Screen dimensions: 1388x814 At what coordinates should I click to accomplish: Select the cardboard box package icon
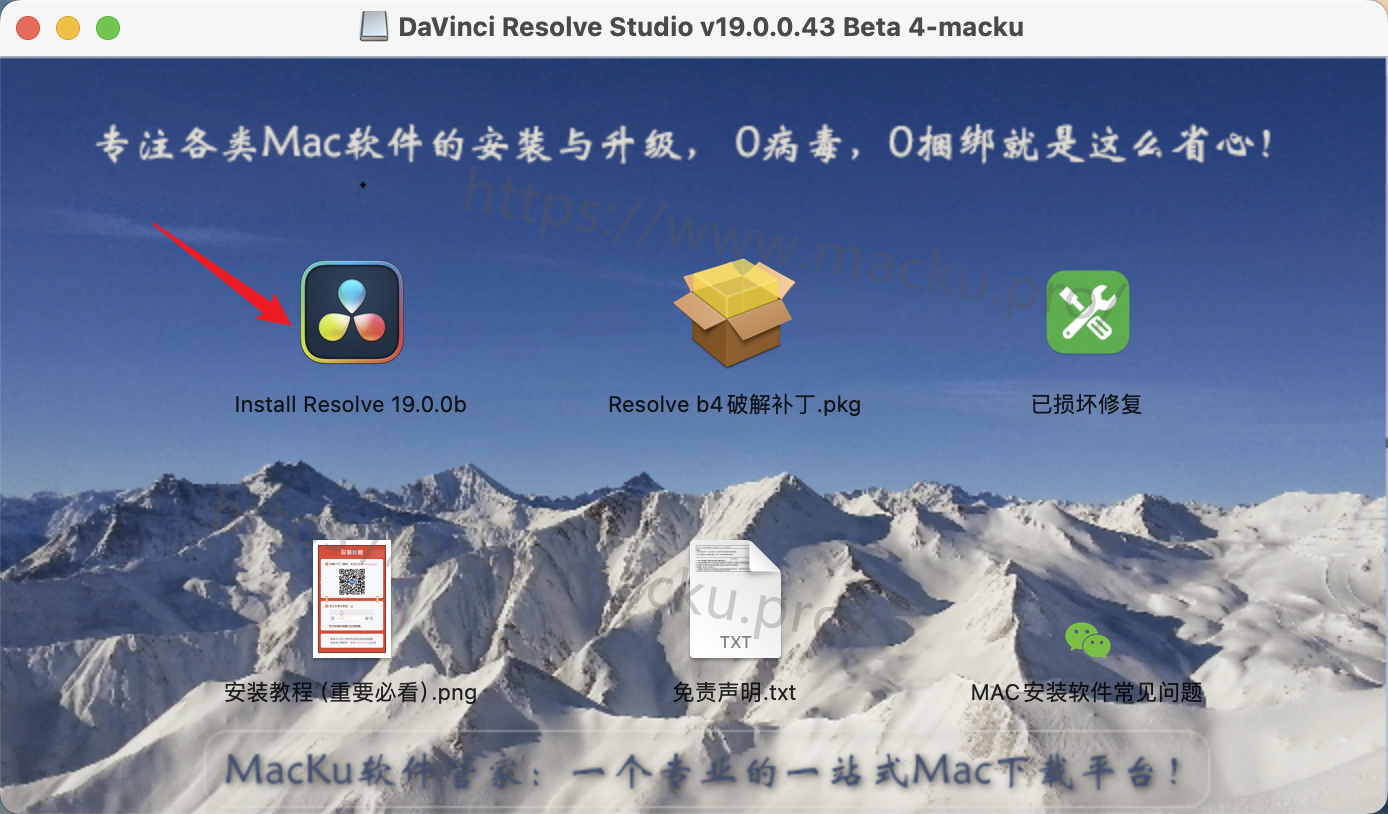click(734, 312)
